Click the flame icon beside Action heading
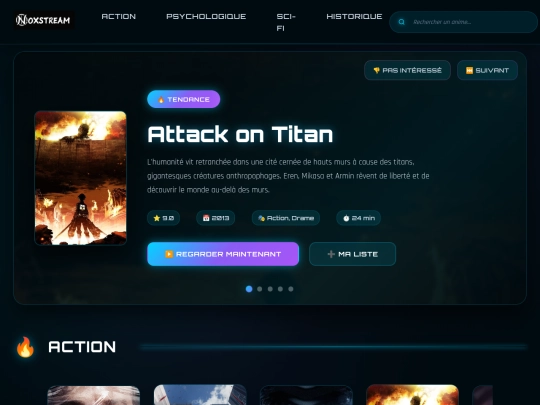540x405 pixels. (x=25, y=347)
